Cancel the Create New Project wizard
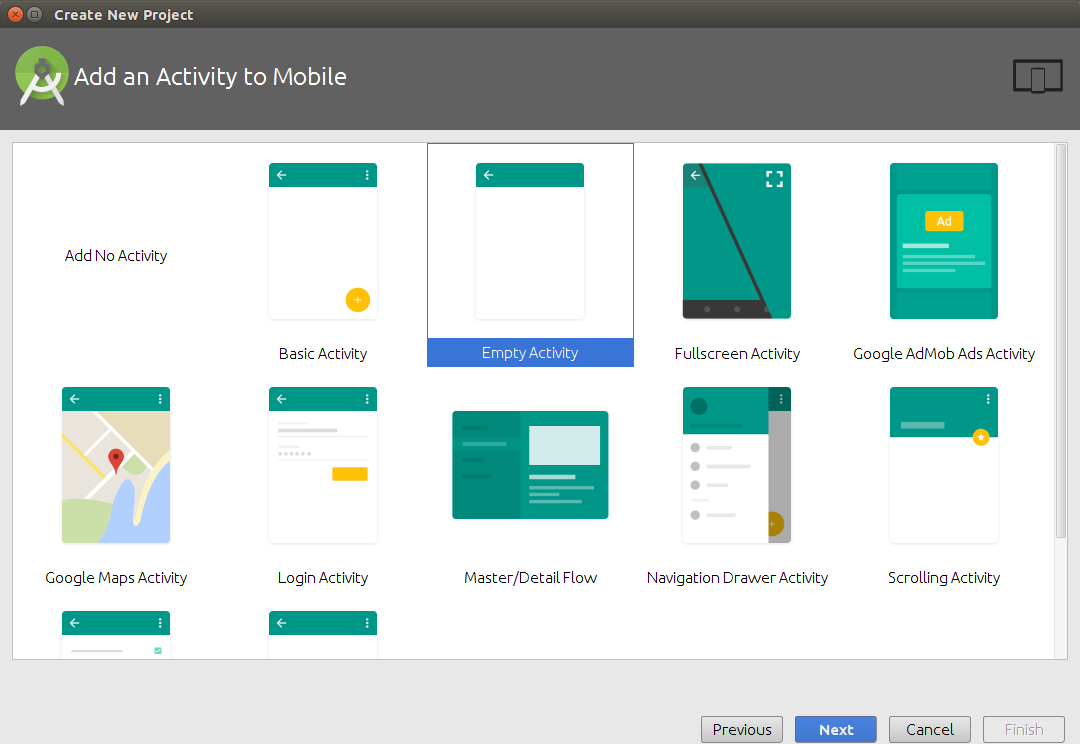Image resolution: width=1080 pixels, height=744 pixels. [929, 729]
